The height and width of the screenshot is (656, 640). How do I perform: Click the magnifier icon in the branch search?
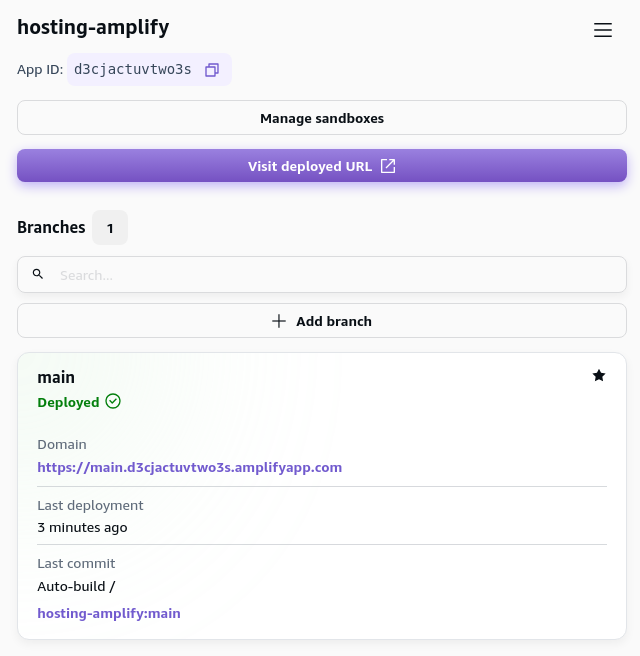[x=38, y=274]
